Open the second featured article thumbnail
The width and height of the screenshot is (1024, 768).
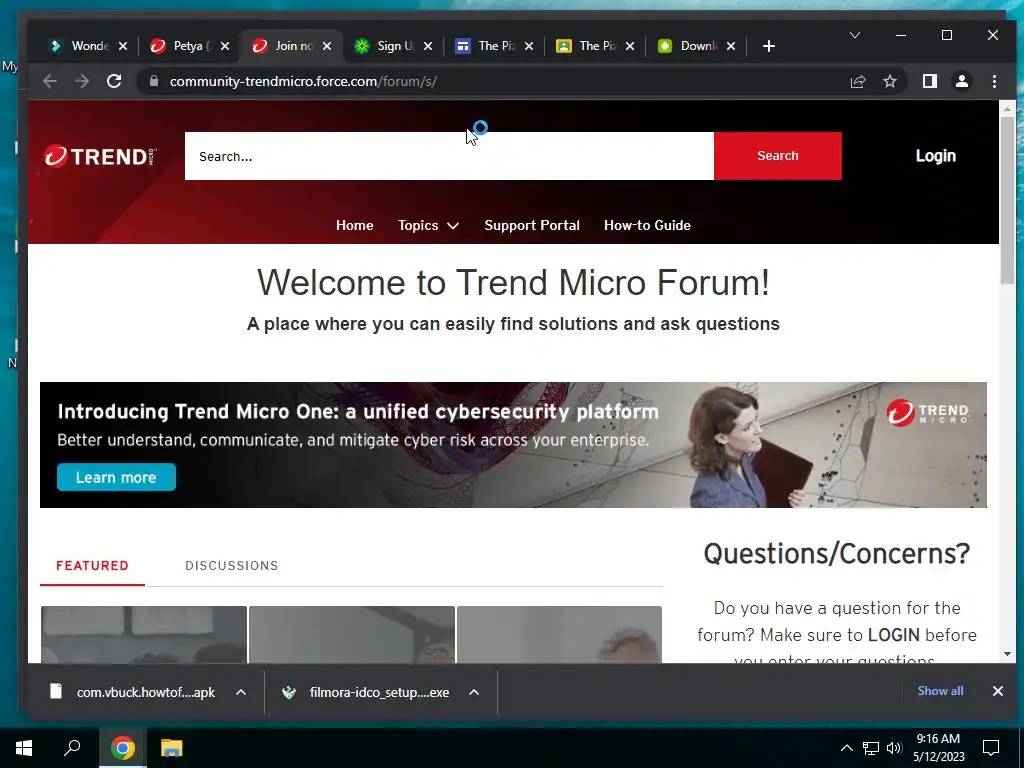[351, 634]
